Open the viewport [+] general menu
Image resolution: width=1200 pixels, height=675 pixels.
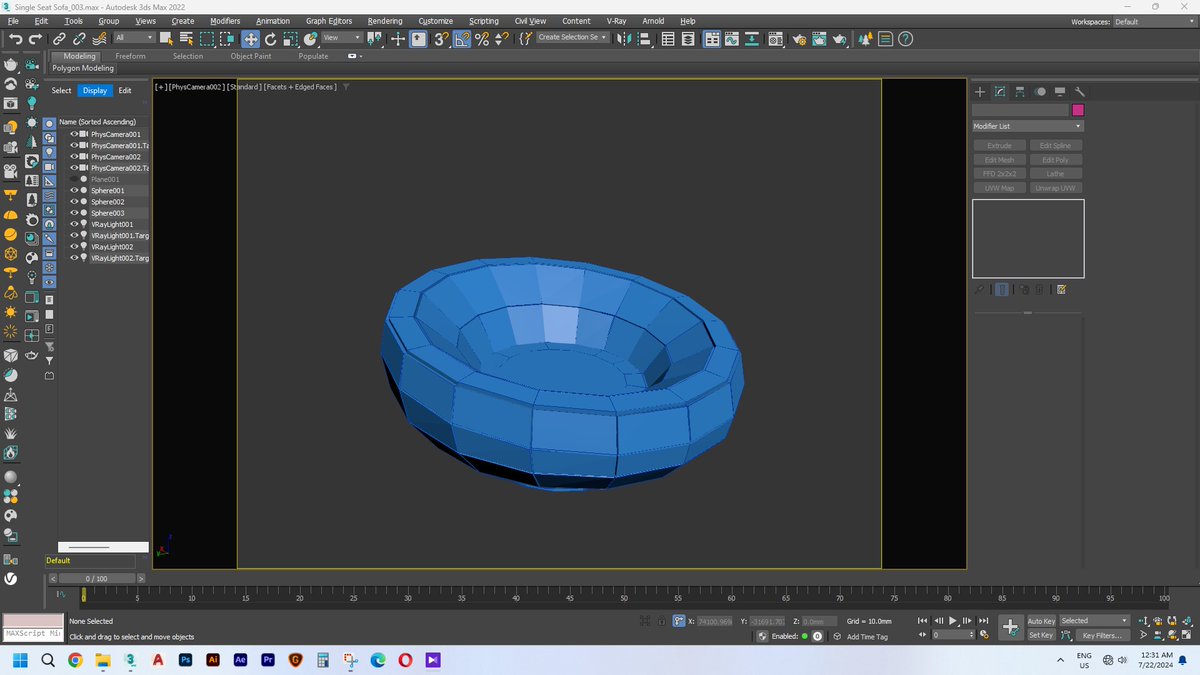[160, 87]
